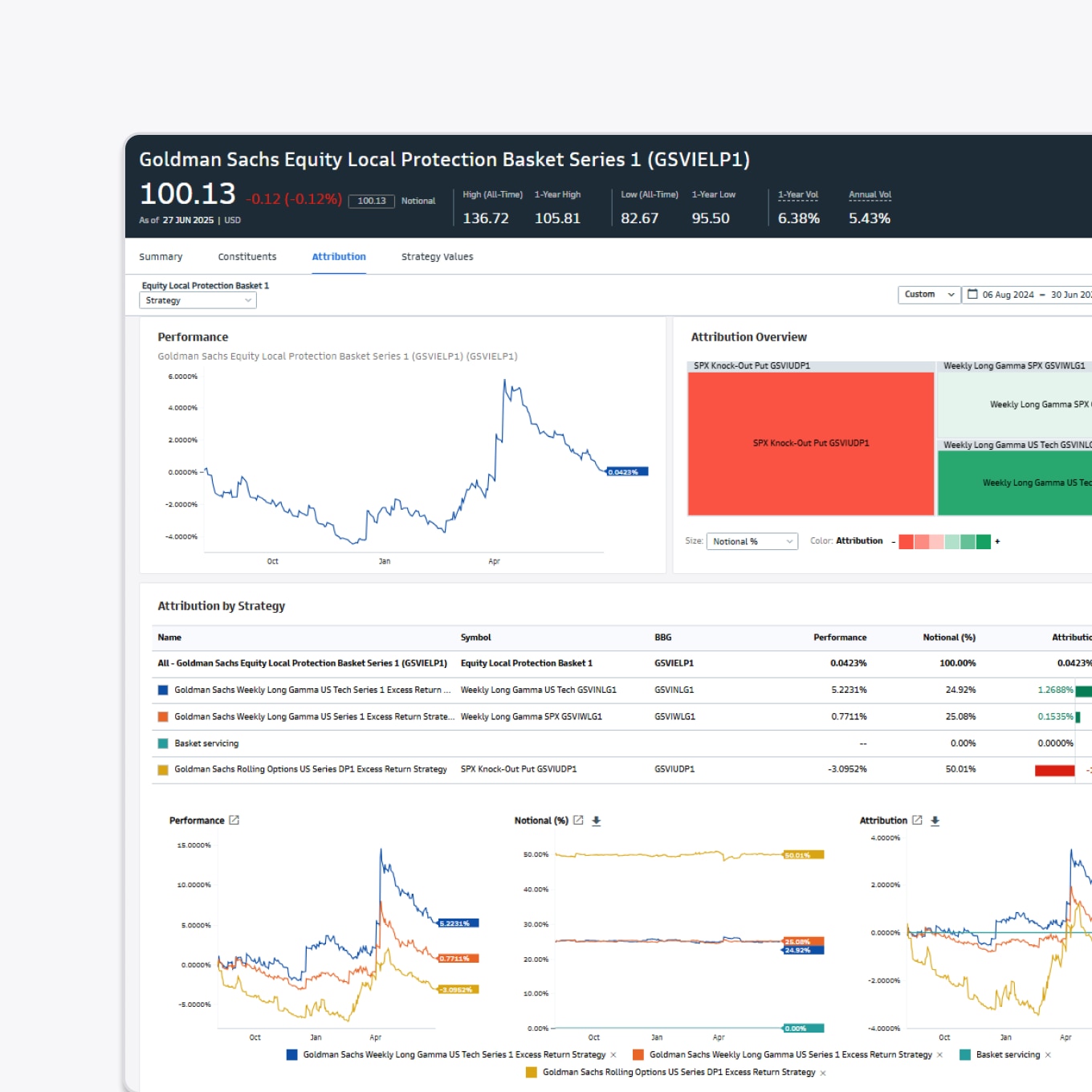Remove Rolling Options US Series DP1 legend entry
Screen dimensions: 1092x1092
tap(823, 1073)
